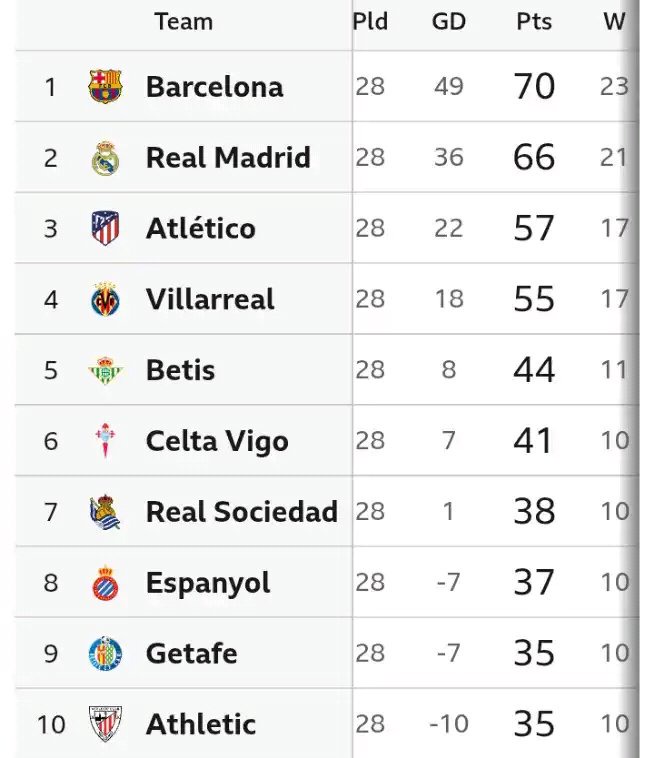This screenshot has height=758, width=654.
Task: Open the Barcelona team link
Action: coord(214,87)
